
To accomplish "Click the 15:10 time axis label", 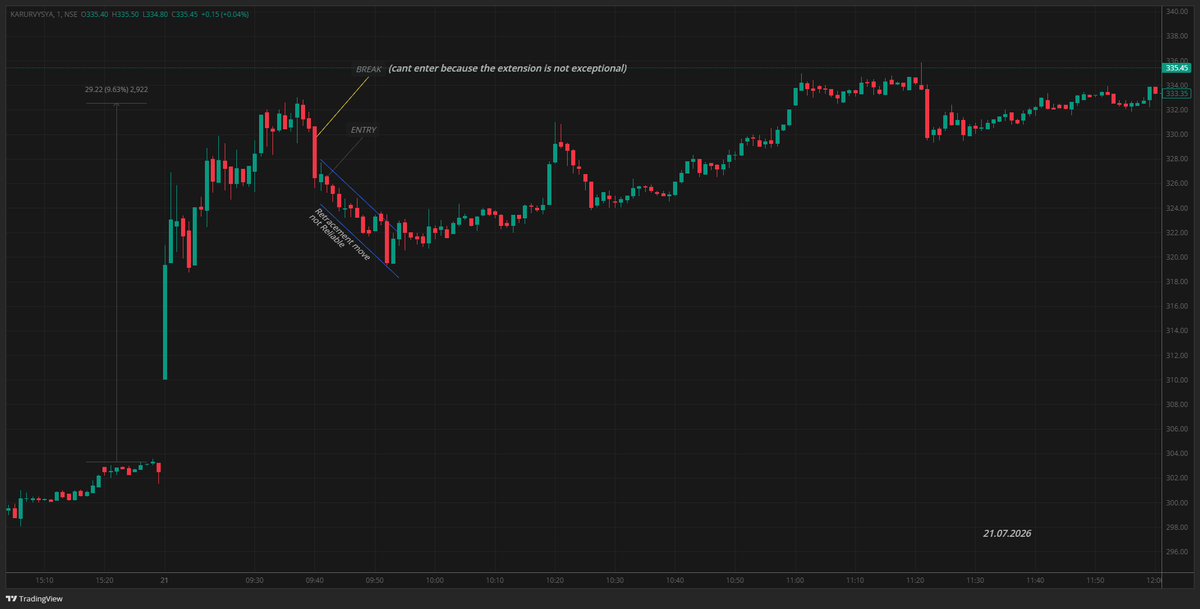I will click(x=44, y=580).
